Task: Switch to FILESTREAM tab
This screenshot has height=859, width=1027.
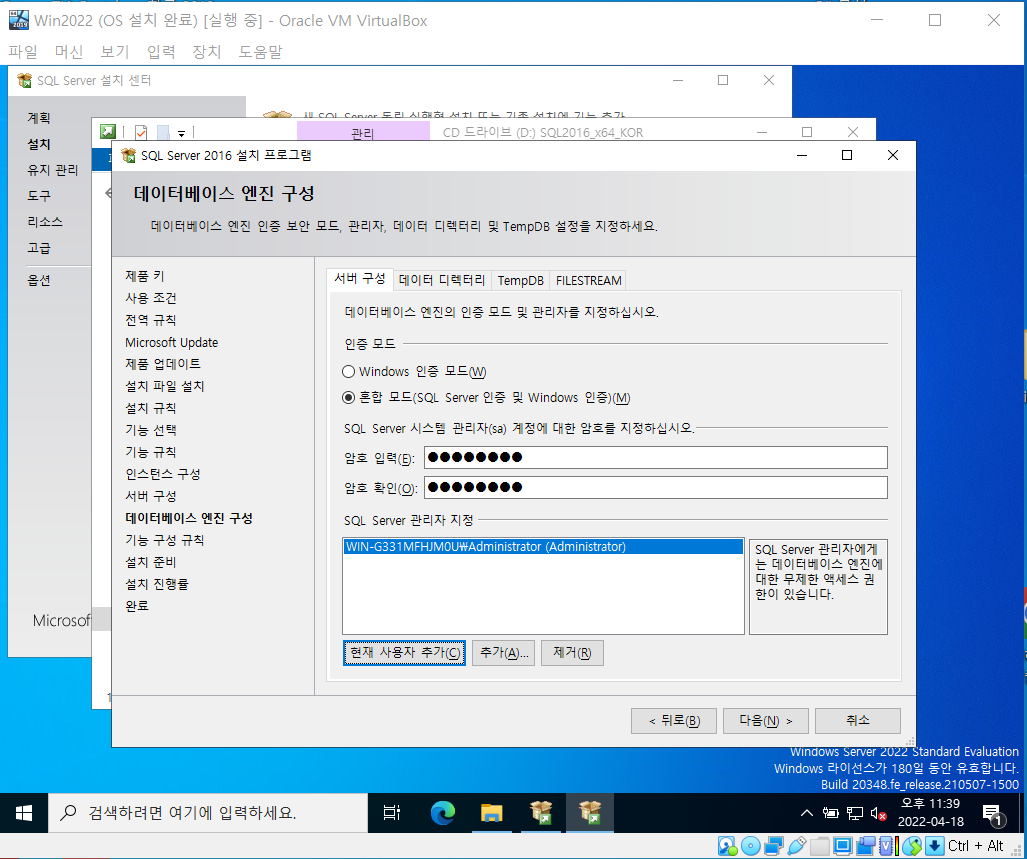Action: click(x=588, y=280)
